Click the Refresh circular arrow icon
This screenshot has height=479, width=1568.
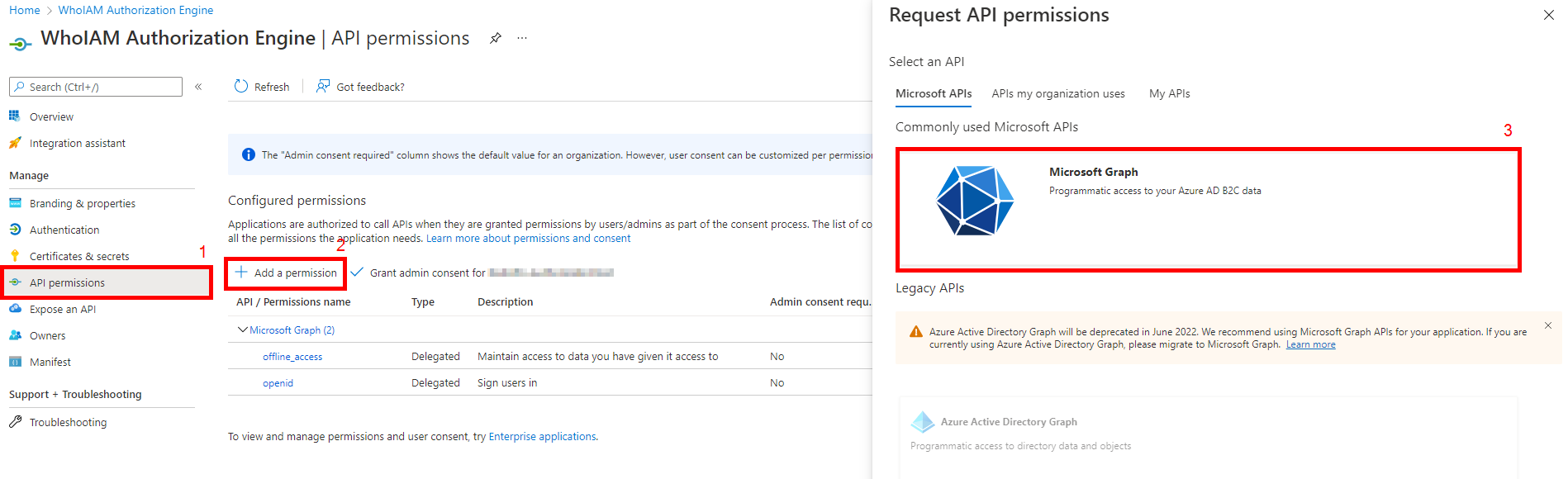(x=241, y=86)
